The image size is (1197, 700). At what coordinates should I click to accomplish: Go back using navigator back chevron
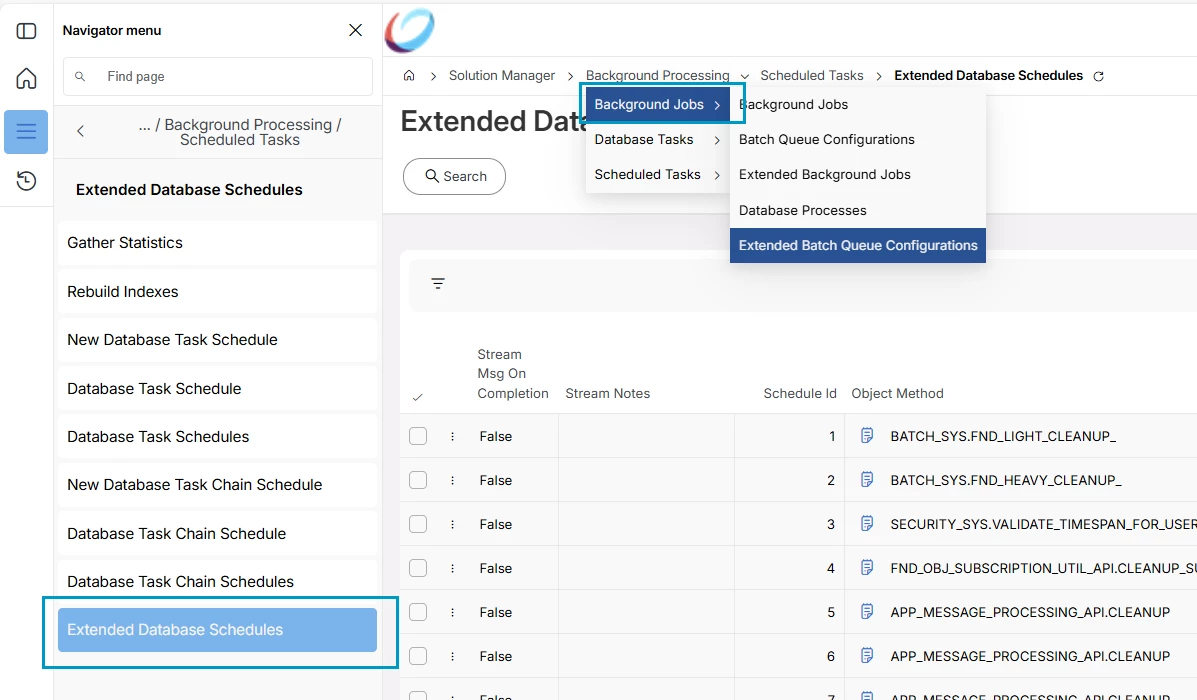pyautogui.click(x=81, y=131)
